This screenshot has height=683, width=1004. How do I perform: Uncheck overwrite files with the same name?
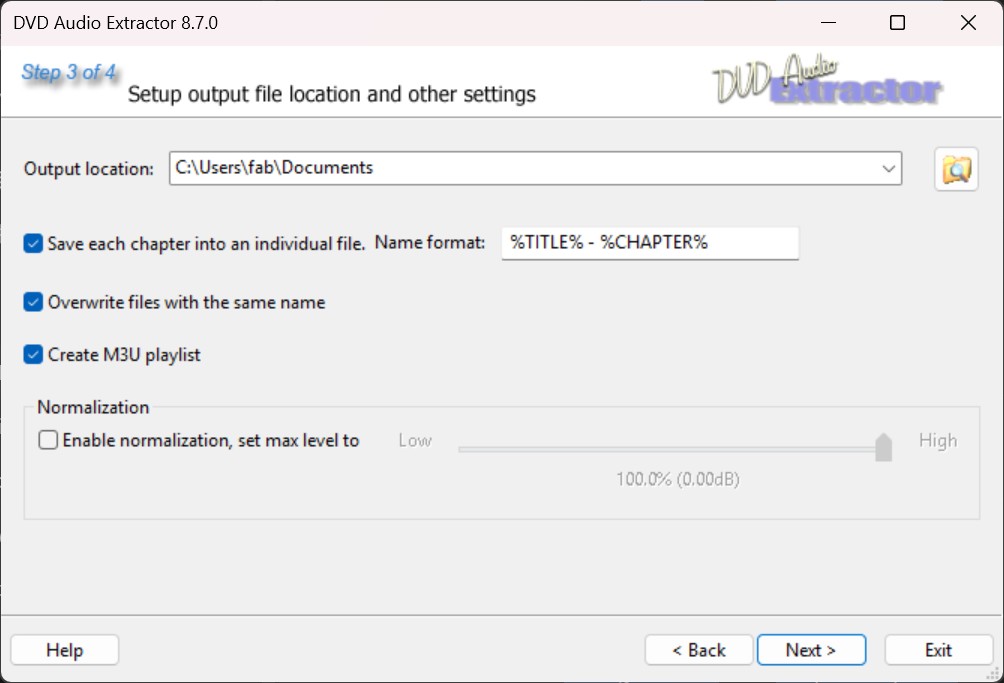(x=32, y=301)
